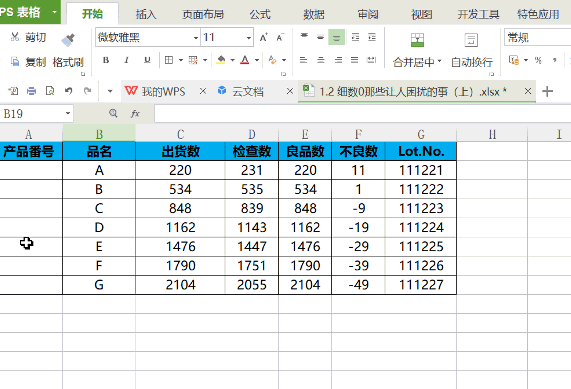The width and height of the screenshot is (571, 389).
Task: Toggle the highlighted bottom vertical alignment
Action: point(336,37)
